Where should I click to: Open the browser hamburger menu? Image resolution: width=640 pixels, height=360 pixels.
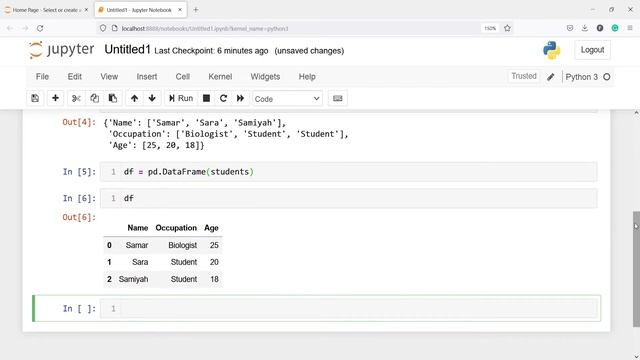[x=630, y=28]
